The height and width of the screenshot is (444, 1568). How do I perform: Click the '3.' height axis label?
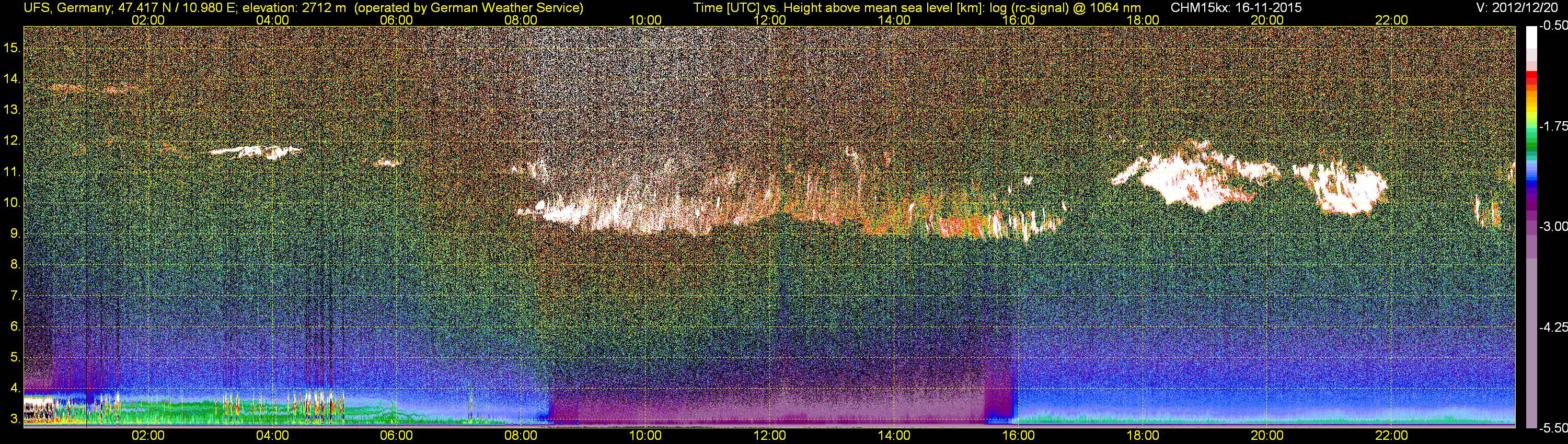(x=15, y=419)
